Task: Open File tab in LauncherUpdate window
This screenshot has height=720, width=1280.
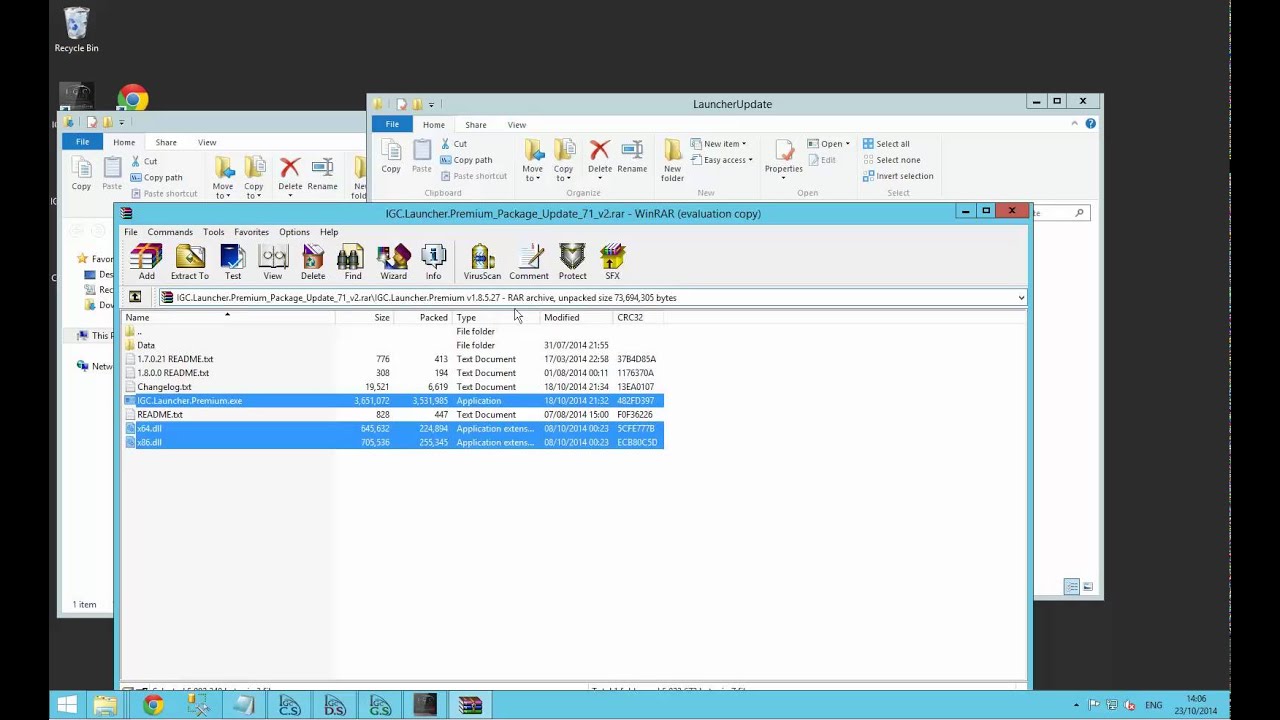Action: (392, 125)
